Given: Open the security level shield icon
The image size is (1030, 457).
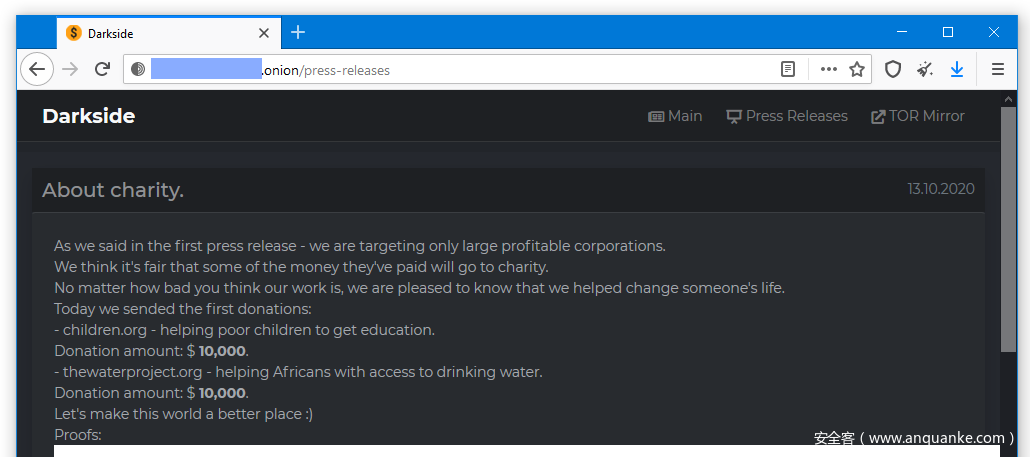Looking at the screenshot, I should coord(893,69).
